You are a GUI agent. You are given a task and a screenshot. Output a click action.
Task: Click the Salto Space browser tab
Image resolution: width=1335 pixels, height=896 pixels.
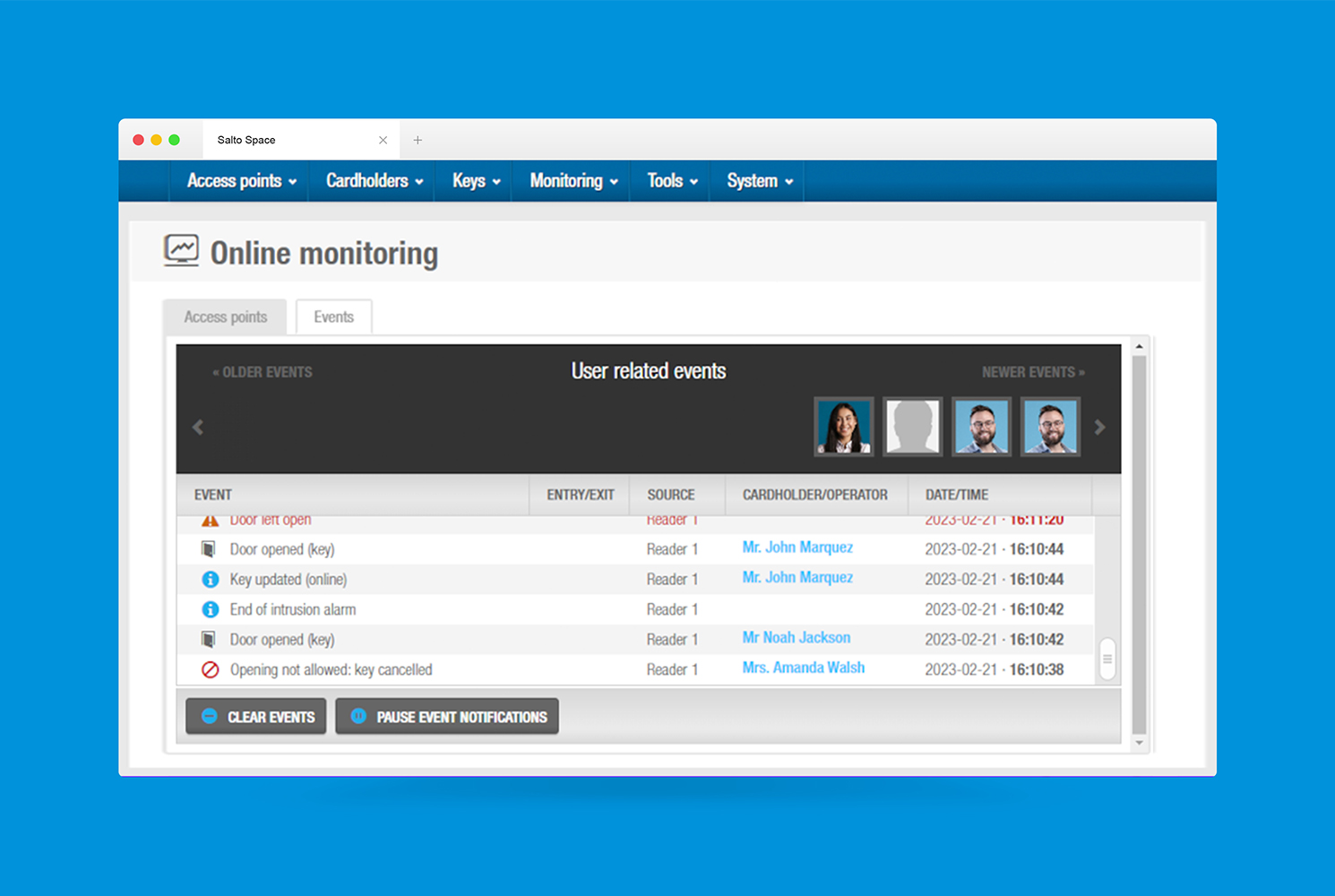tap(301, 140)
